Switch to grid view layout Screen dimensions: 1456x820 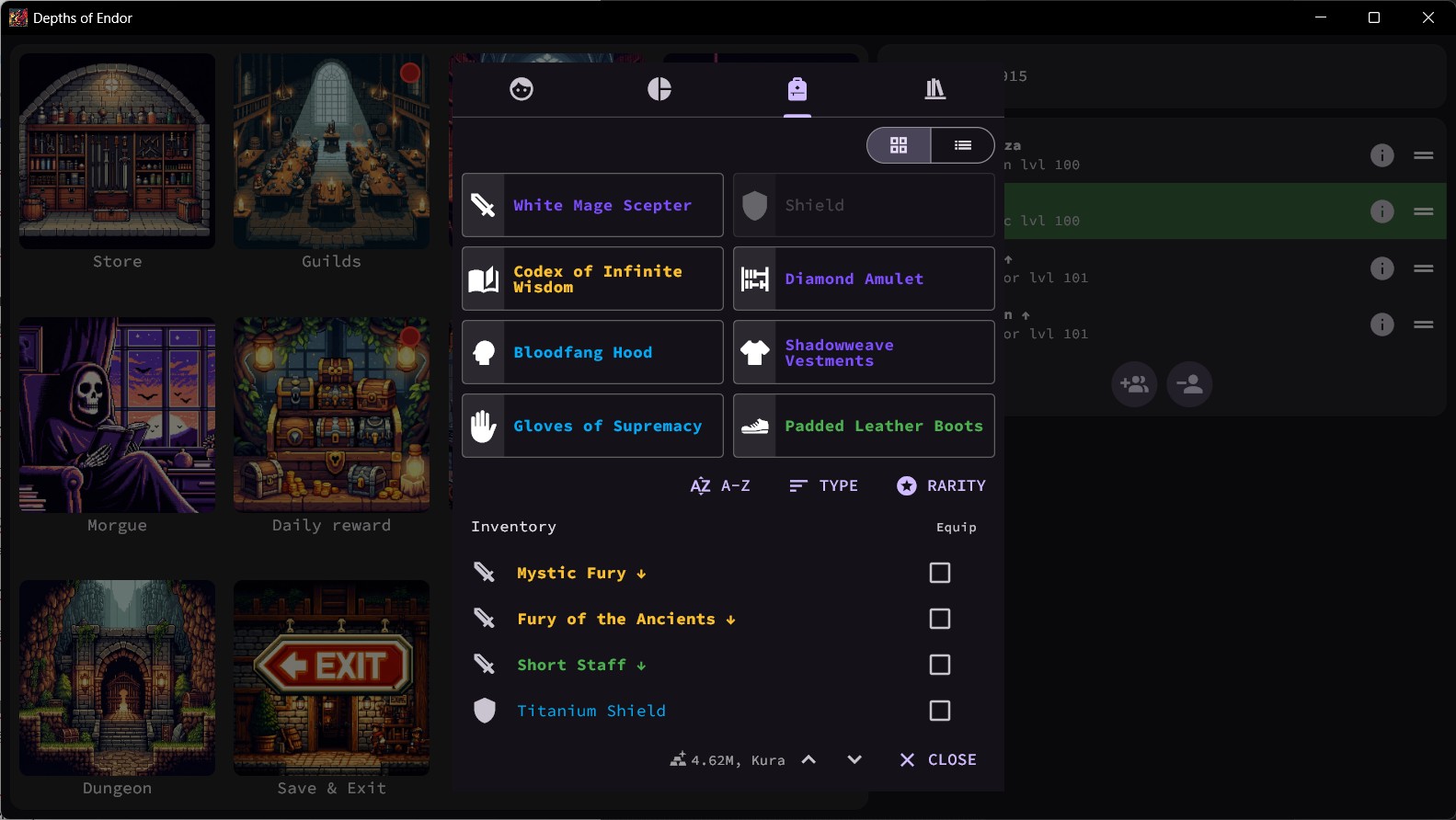899,145
